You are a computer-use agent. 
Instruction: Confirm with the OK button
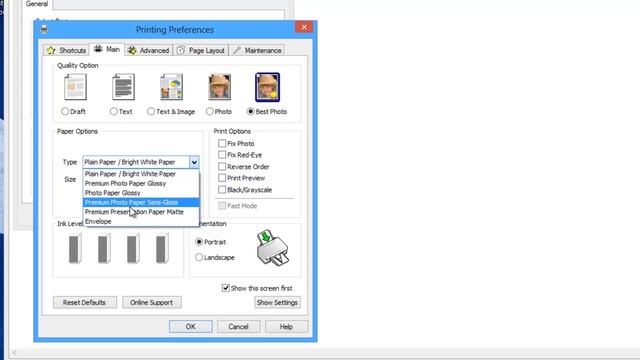191,327
